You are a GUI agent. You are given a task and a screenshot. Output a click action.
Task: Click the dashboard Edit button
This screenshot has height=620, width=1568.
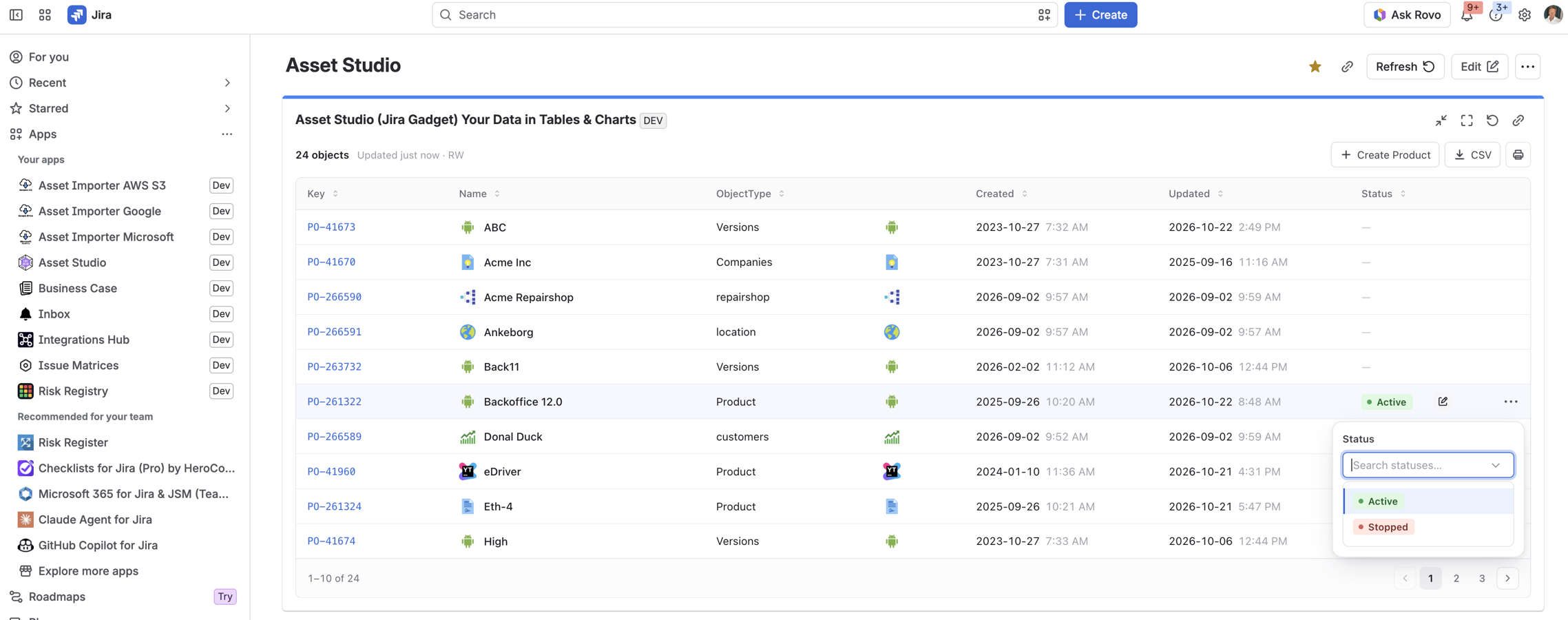point(1479,67)
